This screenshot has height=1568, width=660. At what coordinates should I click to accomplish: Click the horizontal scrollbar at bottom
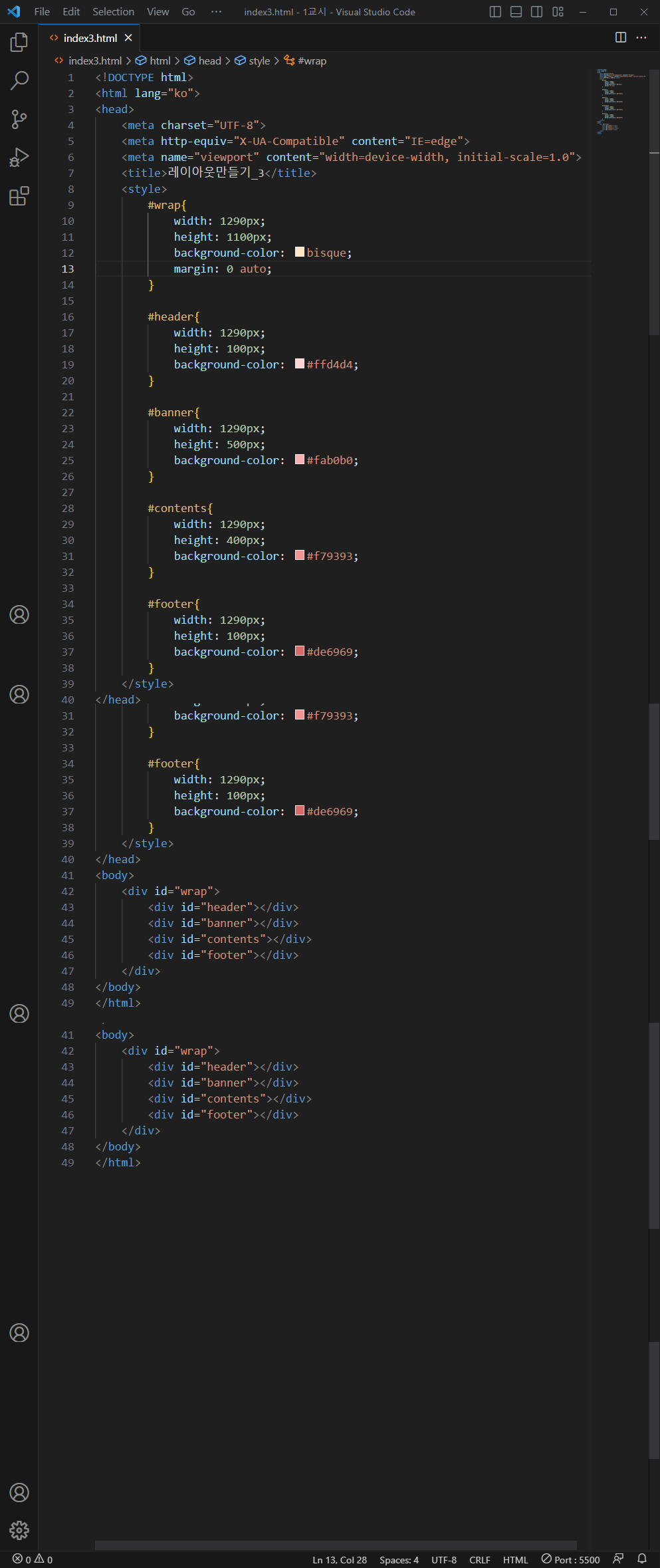[336, 1545]
